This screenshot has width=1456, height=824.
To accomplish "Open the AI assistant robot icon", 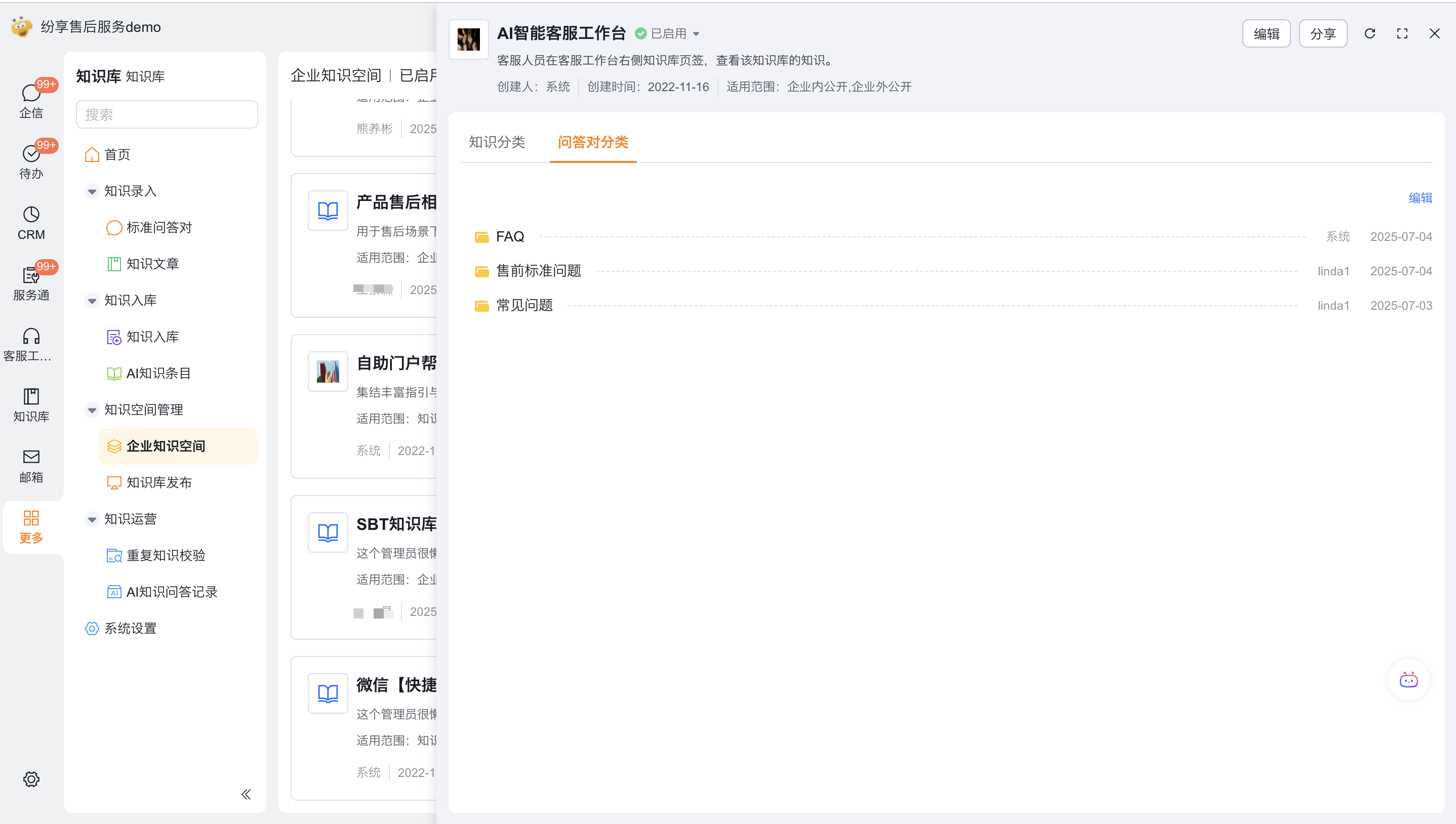I will point(1408,680).
